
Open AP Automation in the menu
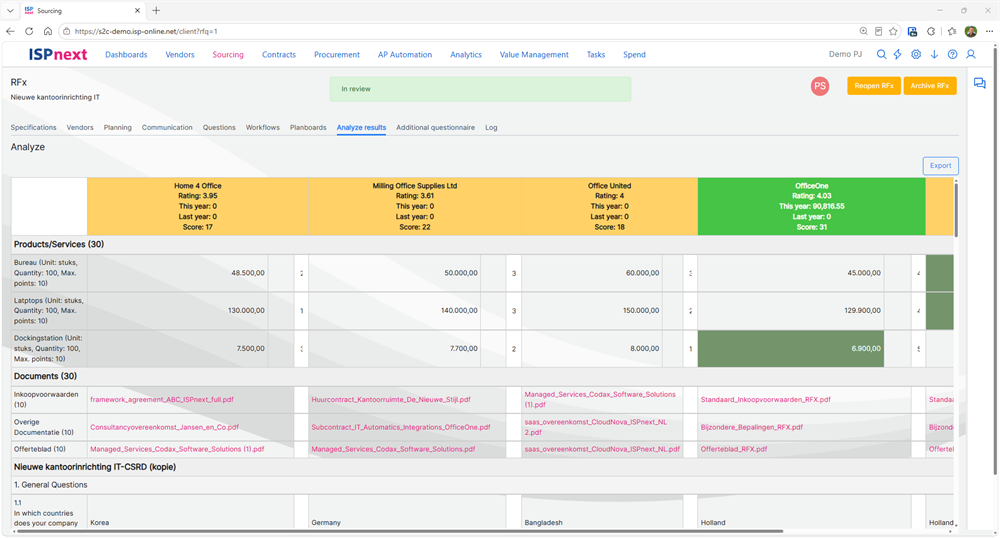[405, 55]
